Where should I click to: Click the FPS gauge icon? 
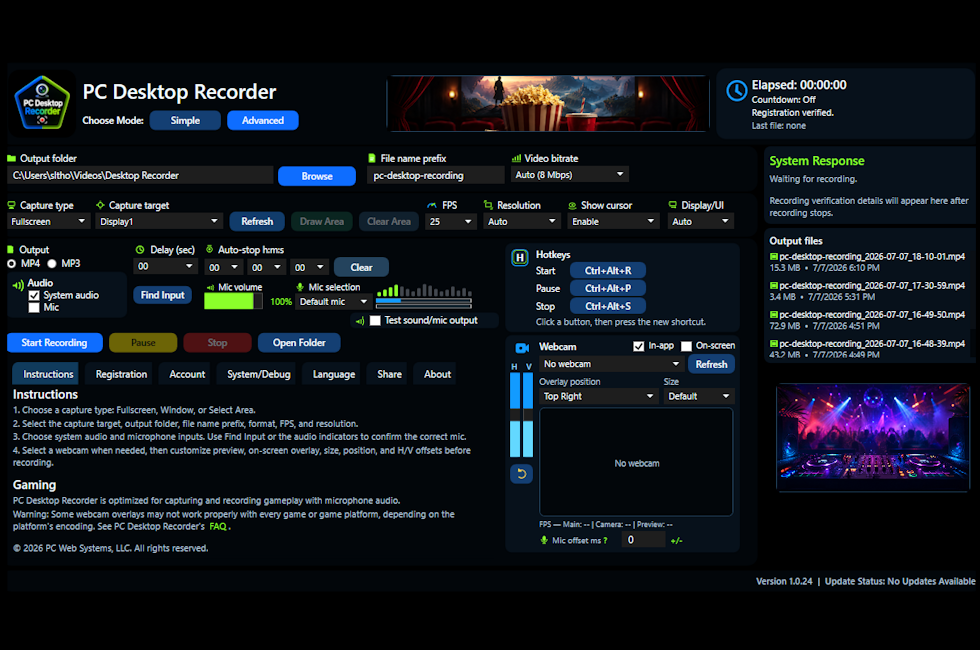click(x=432, y=205)
